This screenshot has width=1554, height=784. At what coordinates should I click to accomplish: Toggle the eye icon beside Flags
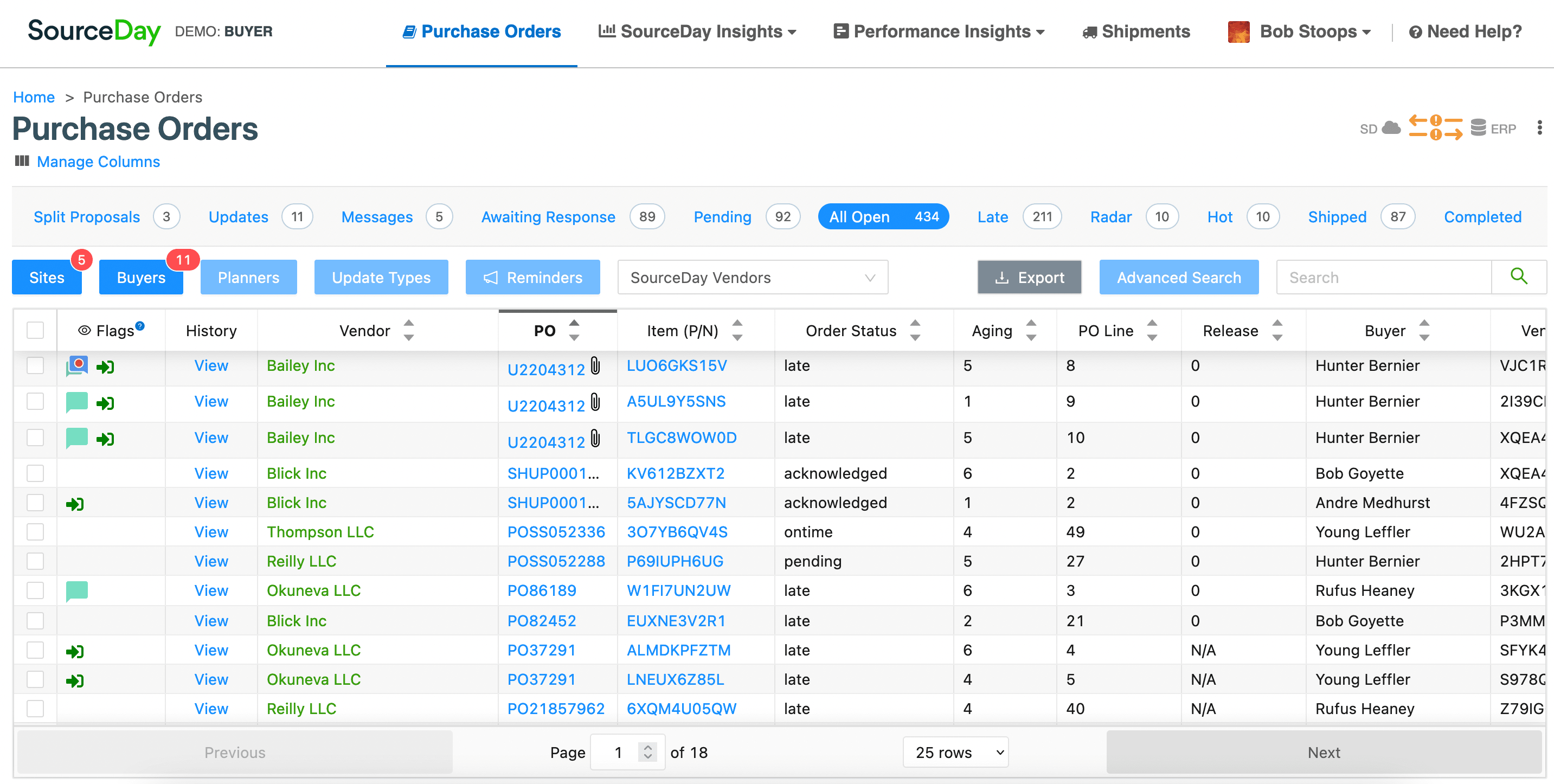(85, 331)
